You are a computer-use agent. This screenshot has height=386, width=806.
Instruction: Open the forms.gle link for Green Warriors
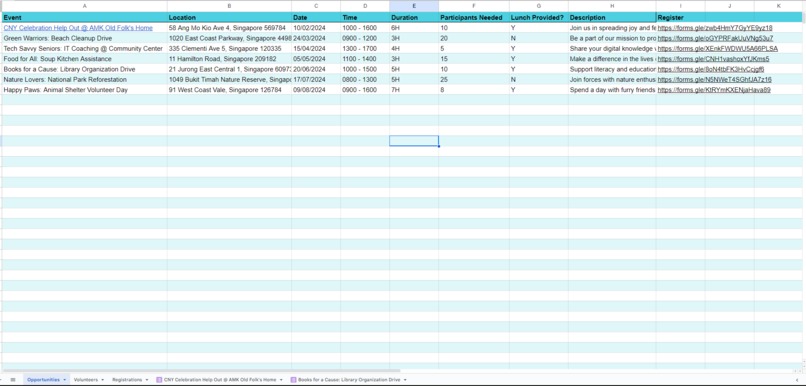click(715, 39)
